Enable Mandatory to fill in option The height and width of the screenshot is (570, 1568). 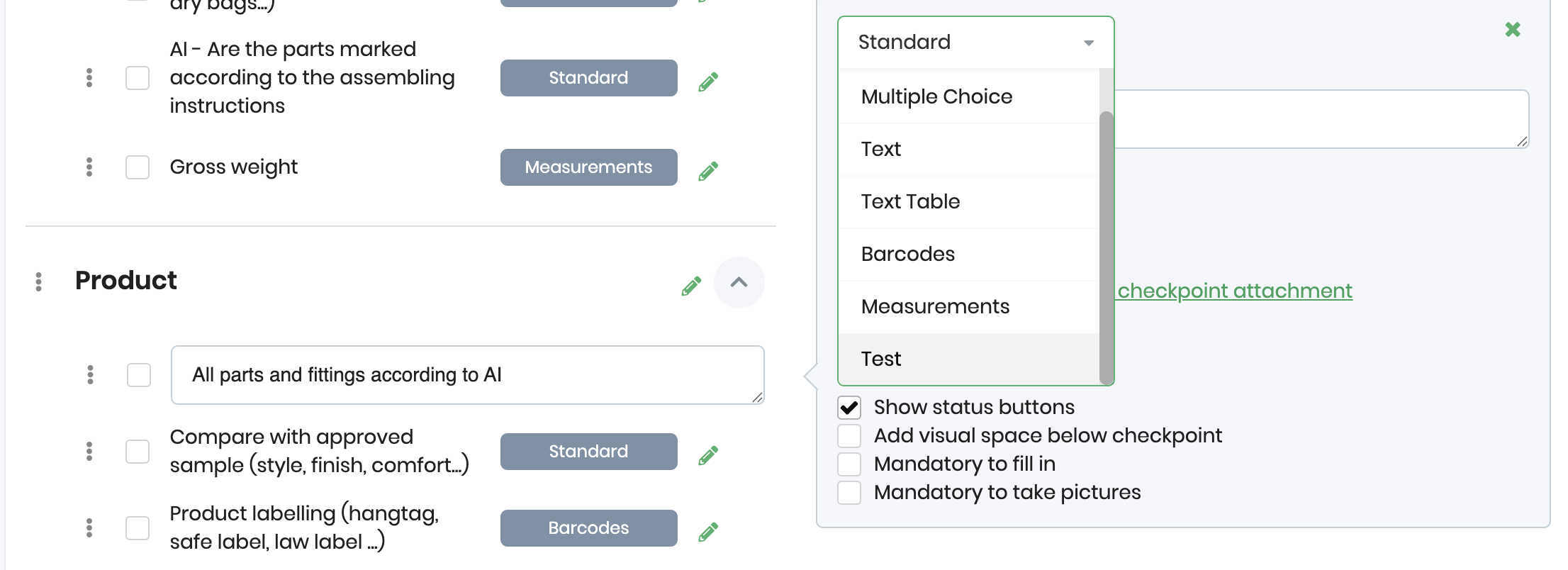coord(849,464)
